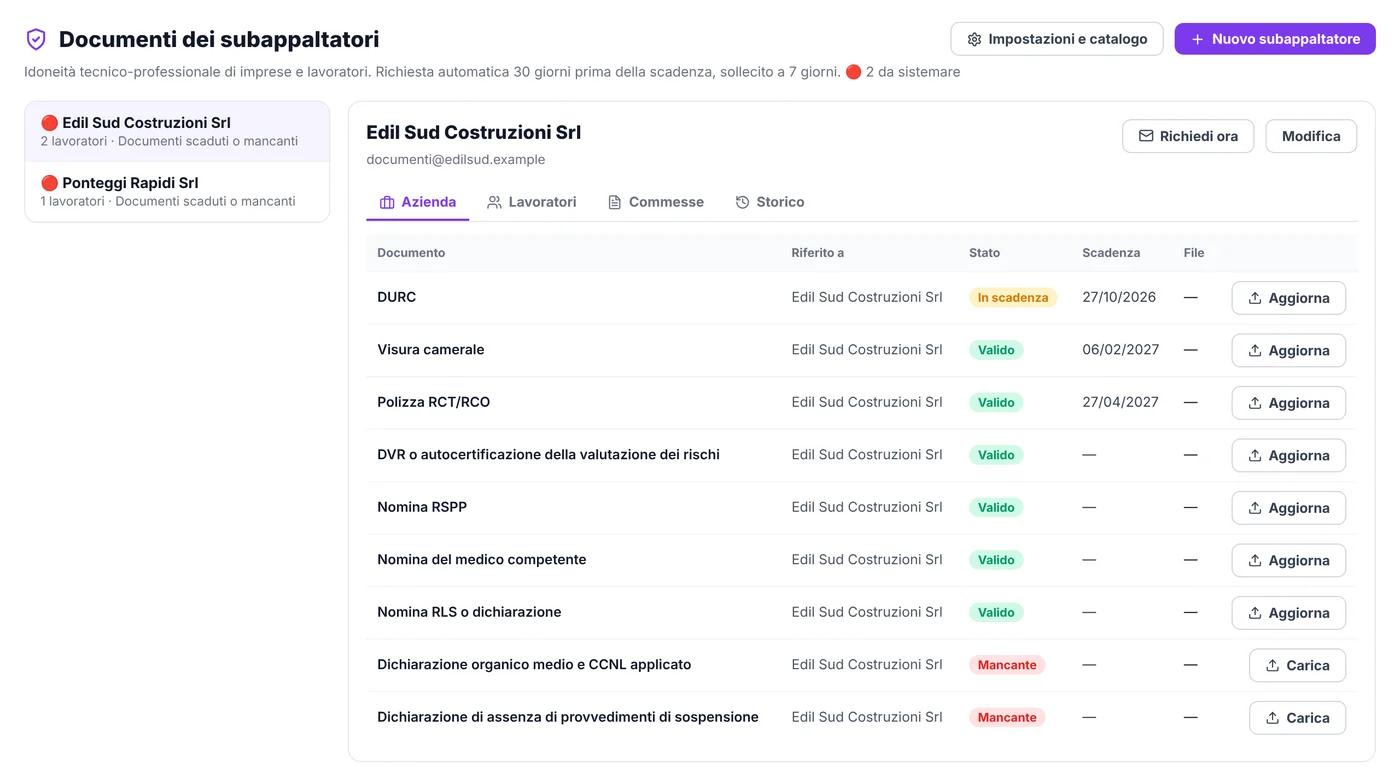This screenshot has width=1400, height=784.
Task: Click the documenti@edilsud.example email address
Action: 456,159
